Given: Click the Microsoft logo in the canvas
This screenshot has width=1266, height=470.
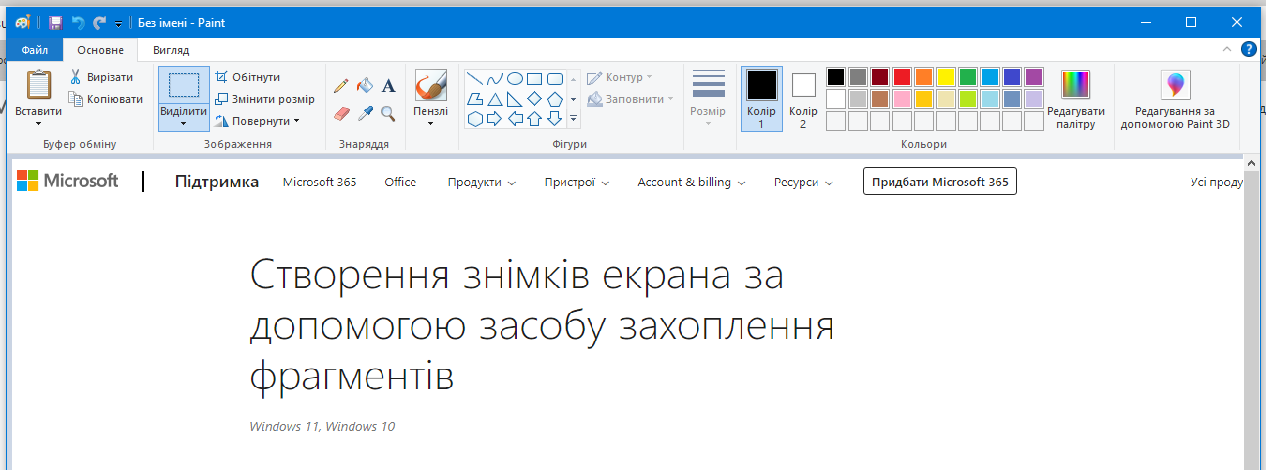Looking at the screenshot, I should (67, 181).
